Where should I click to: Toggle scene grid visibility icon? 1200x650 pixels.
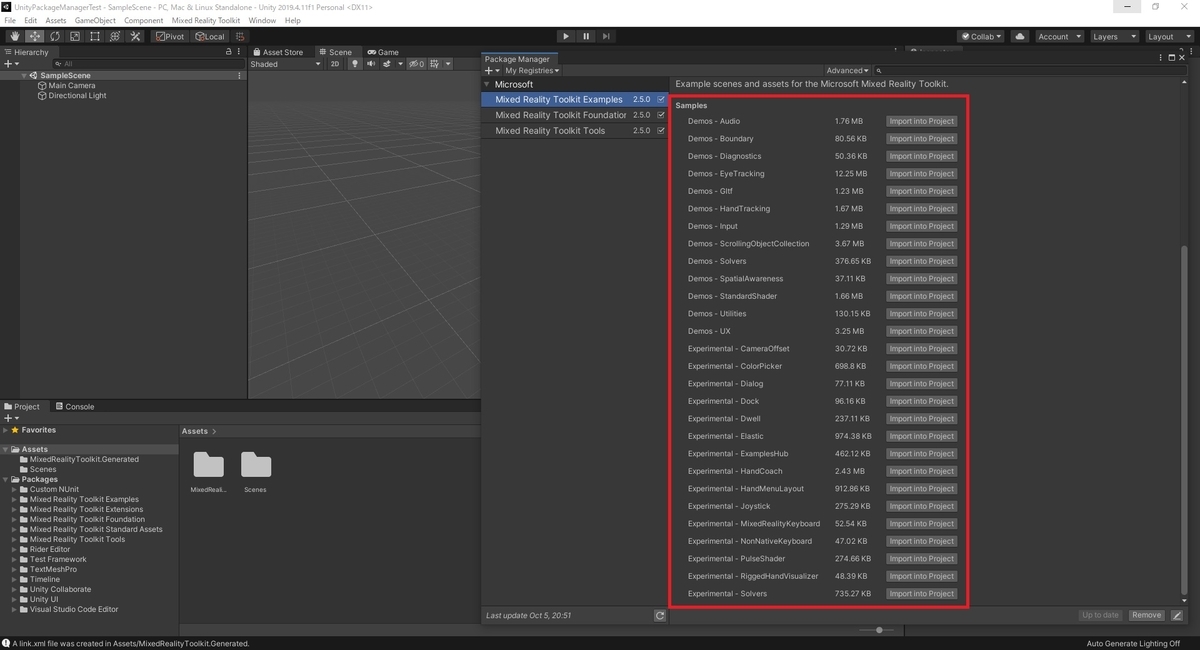(x=436, y=64)
